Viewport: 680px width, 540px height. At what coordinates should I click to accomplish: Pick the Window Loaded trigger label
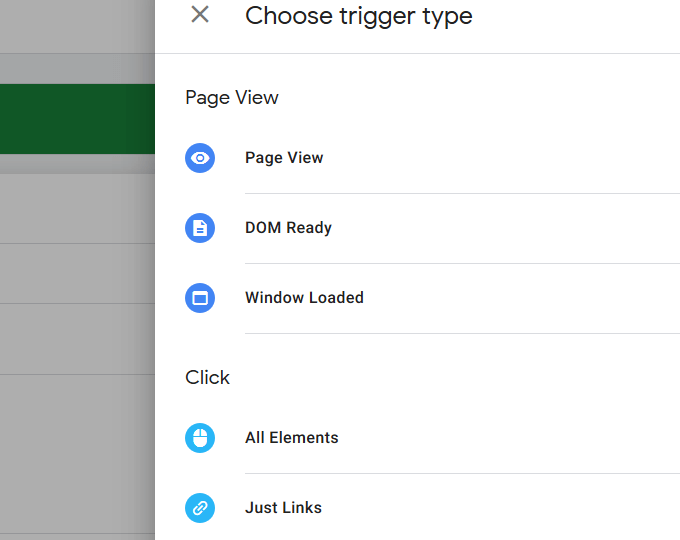point(304,298)
